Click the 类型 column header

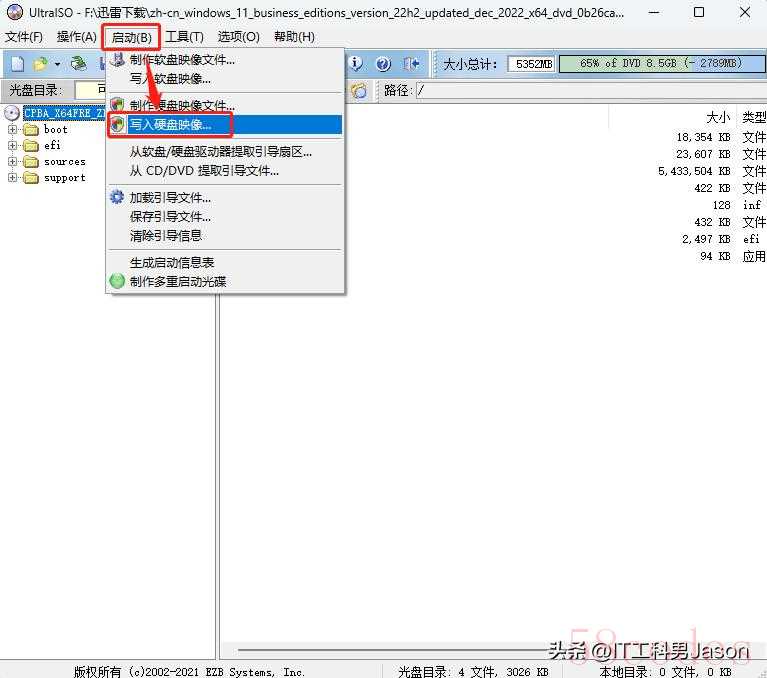(x=754, y=117)
